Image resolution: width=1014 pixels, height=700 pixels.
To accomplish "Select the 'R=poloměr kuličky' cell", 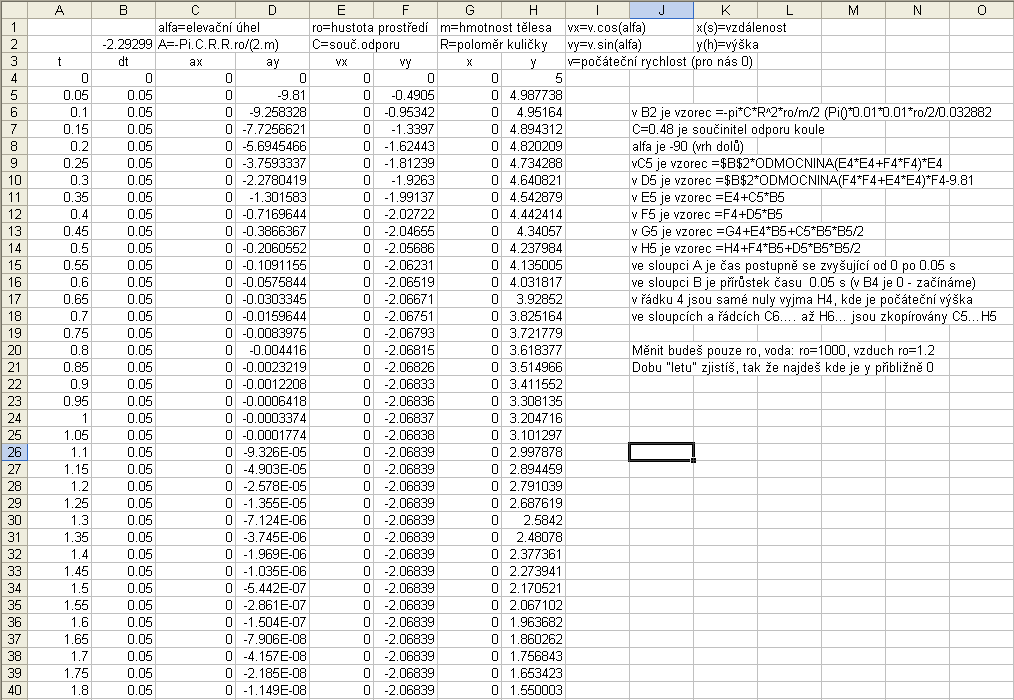I will click(469, 44).
